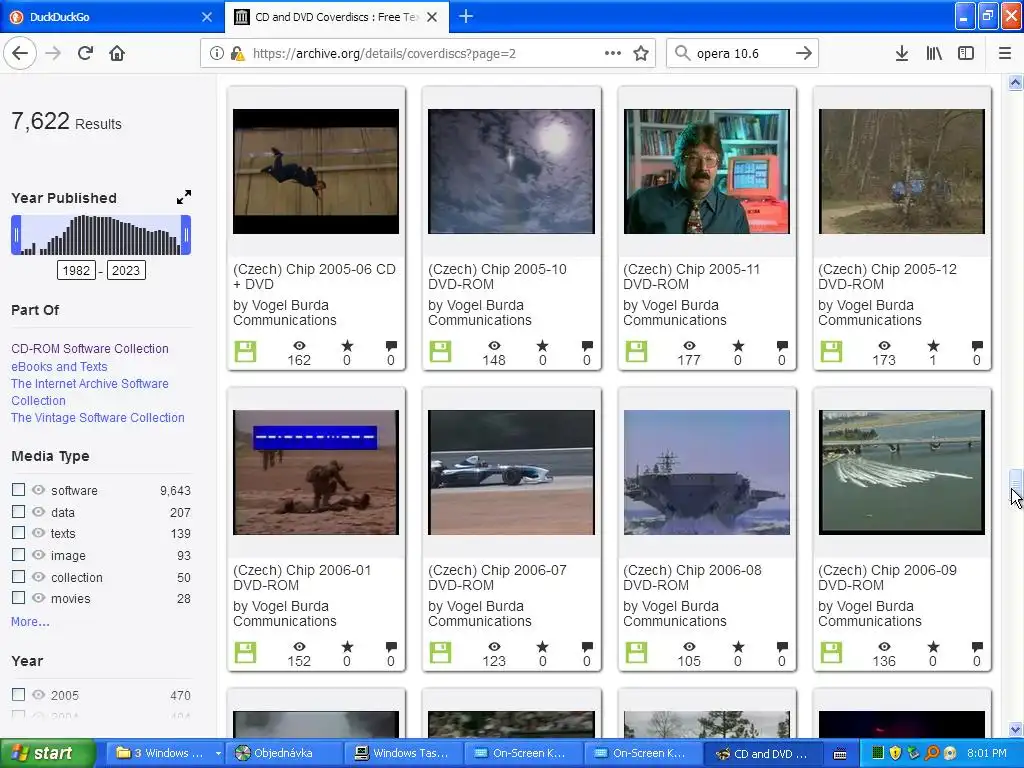Open the 3 Windows Explorer taskbar group
Screen dimensions: 1024x768
point(167,754)
